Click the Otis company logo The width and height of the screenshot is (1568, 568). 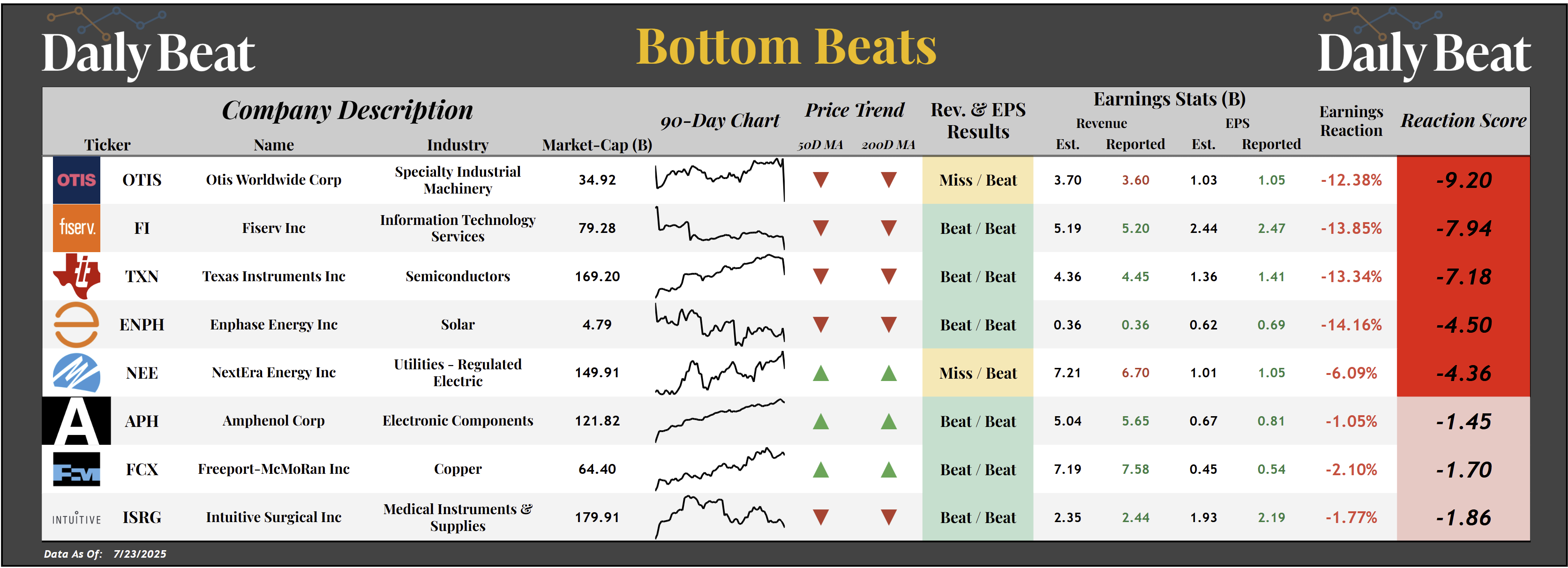(76, 180)
